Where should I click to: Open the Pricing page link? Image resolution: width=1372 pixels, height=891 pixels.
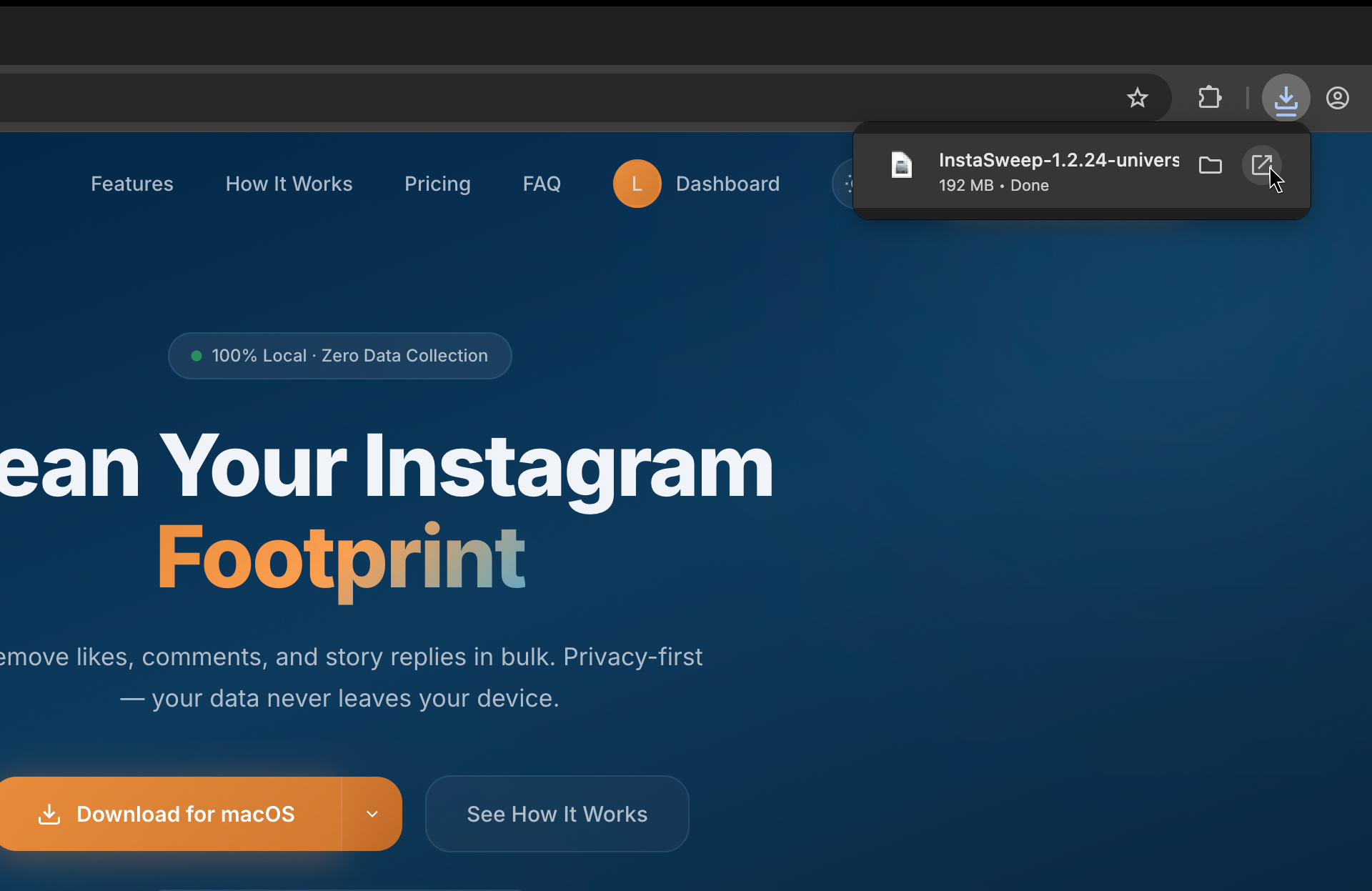(437, 184)
